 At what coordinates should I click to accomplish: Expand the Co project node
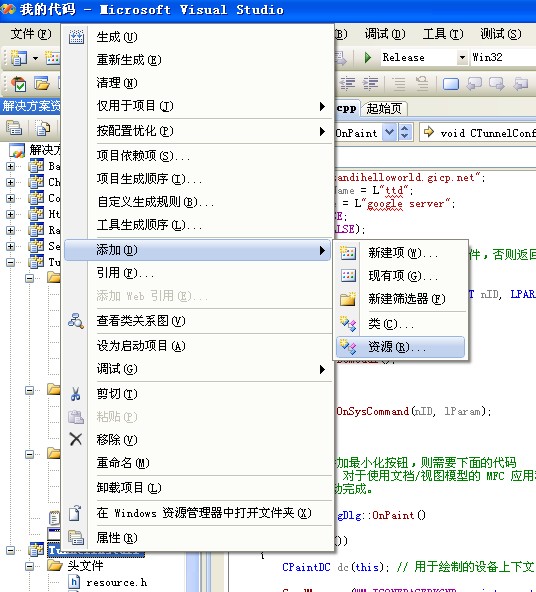pos(11,198)
